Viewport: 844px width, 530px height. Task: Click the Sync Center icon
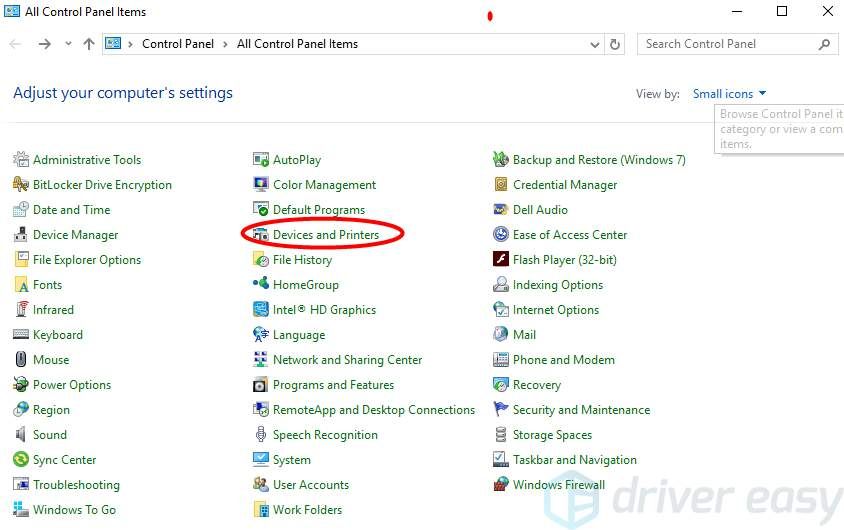tap(21, 460)
